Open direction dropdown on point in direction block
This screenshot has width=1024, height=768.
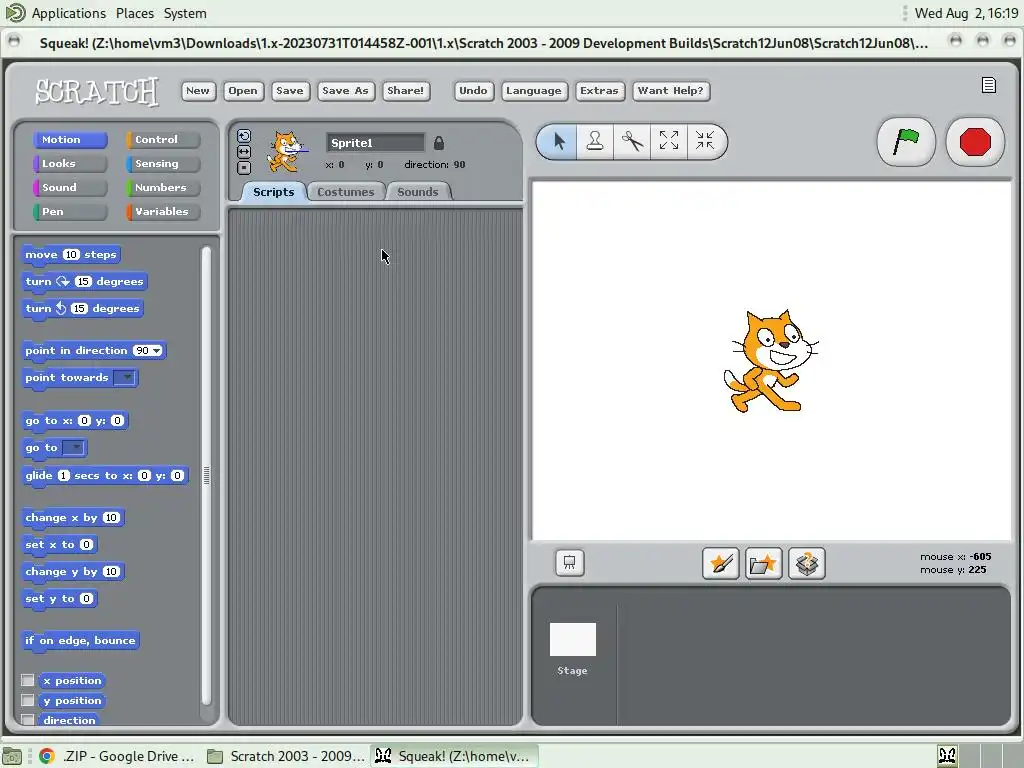click(157, 351)
